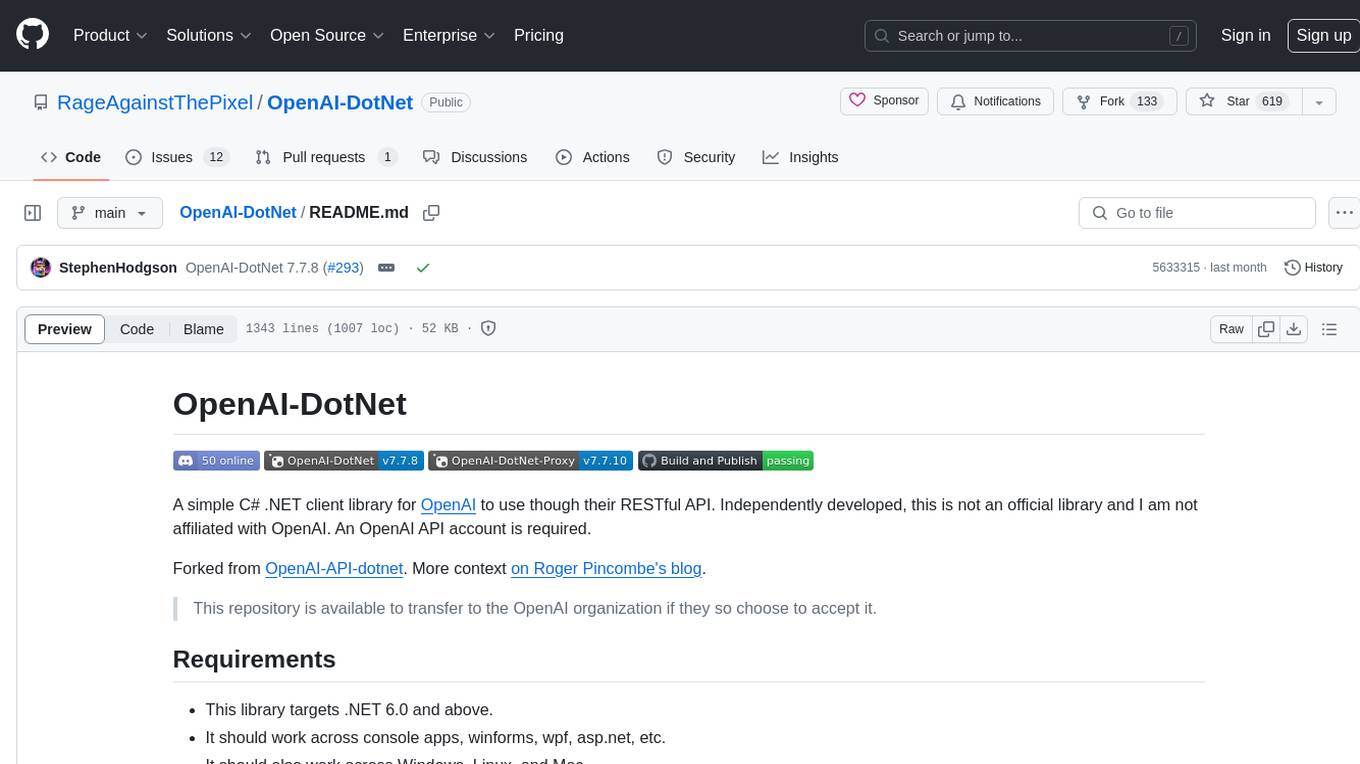
Task: Expand the Solutions menu
Action: [x=209, y=35]
